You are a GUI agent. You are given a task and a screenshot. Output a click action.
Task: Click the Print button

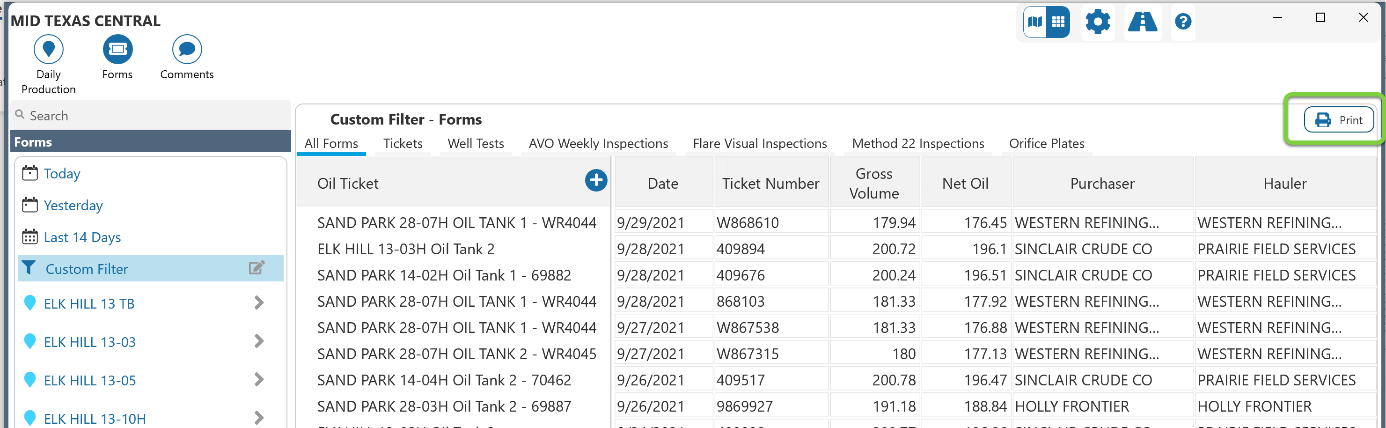tap(1338, 120)
